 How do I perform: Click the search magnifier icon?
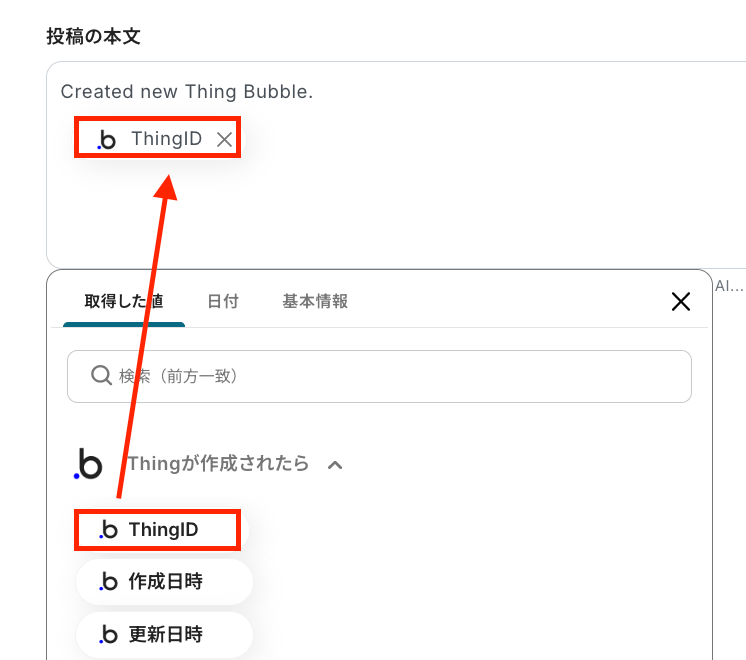tap(101, 375)
